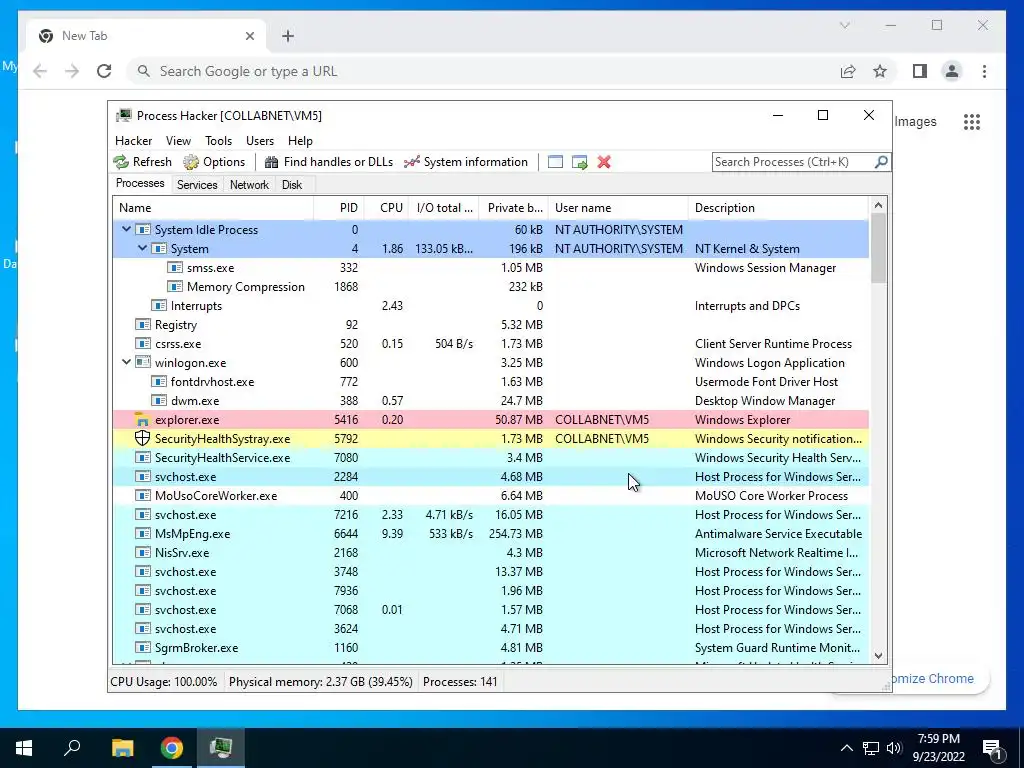
Task: Open Chrome's three-dot menu
Action: tap(984, 71)
